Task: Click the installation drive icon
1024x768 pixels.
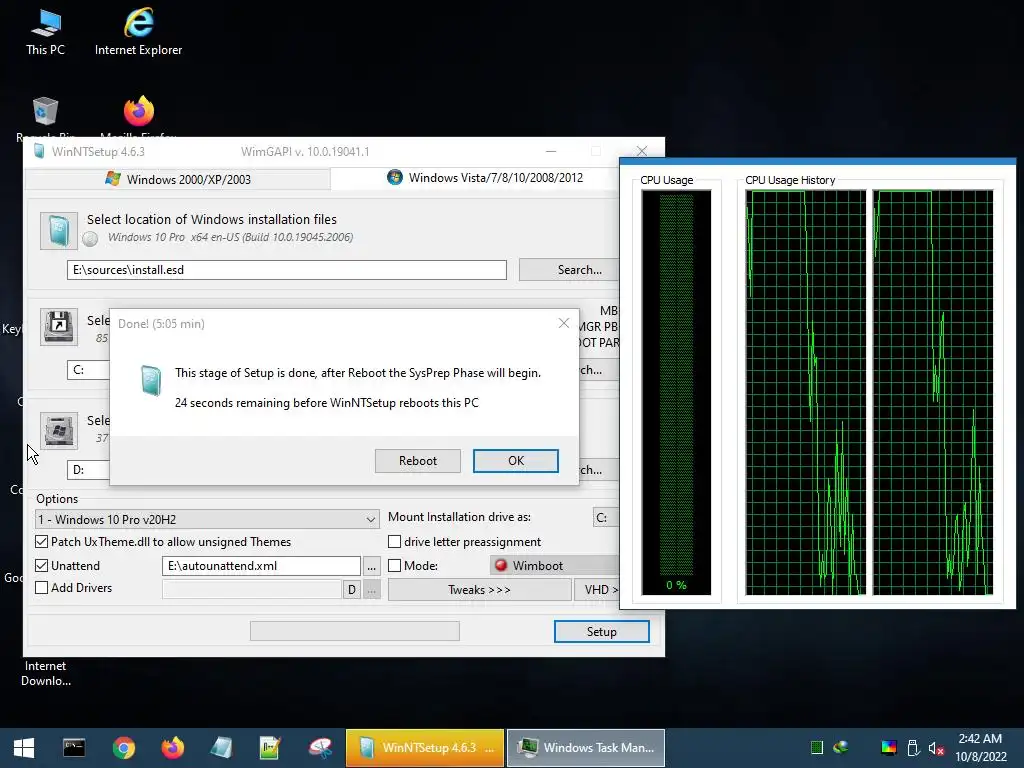Action: [59, 430]
